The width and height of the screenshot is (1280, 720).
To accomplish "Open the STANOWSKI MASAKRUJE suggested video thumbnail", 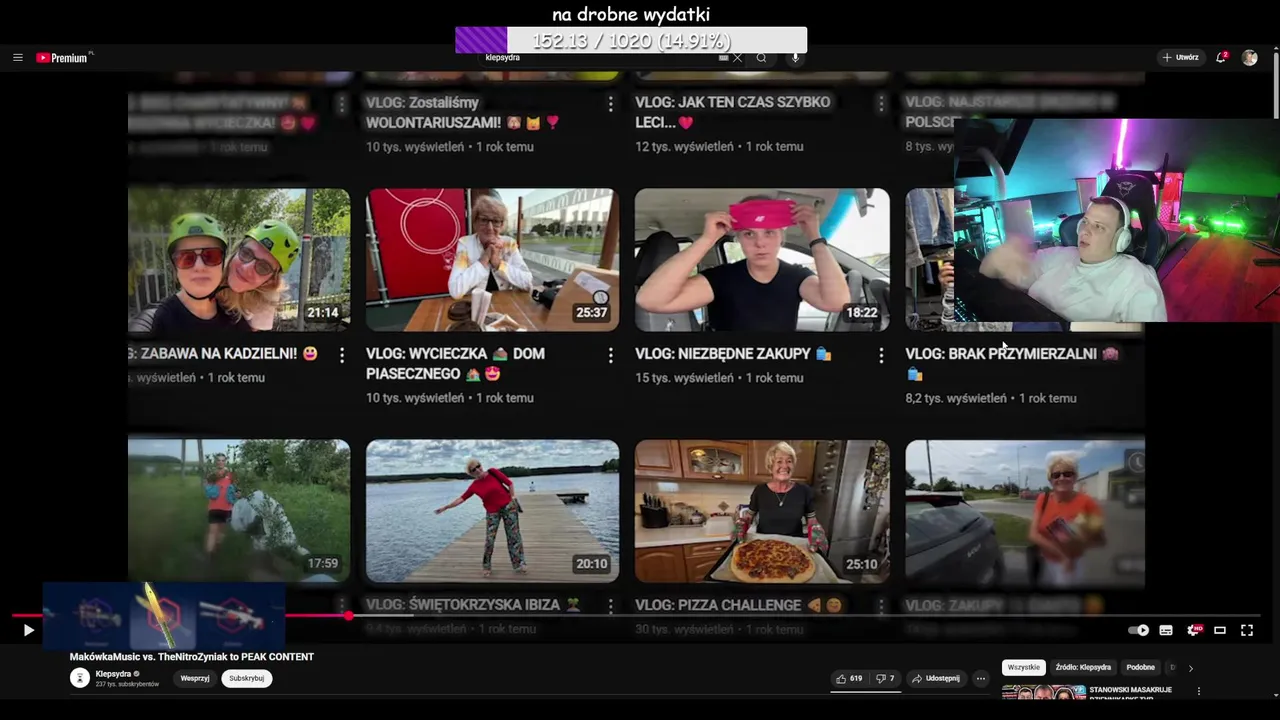I will 1043,692.
